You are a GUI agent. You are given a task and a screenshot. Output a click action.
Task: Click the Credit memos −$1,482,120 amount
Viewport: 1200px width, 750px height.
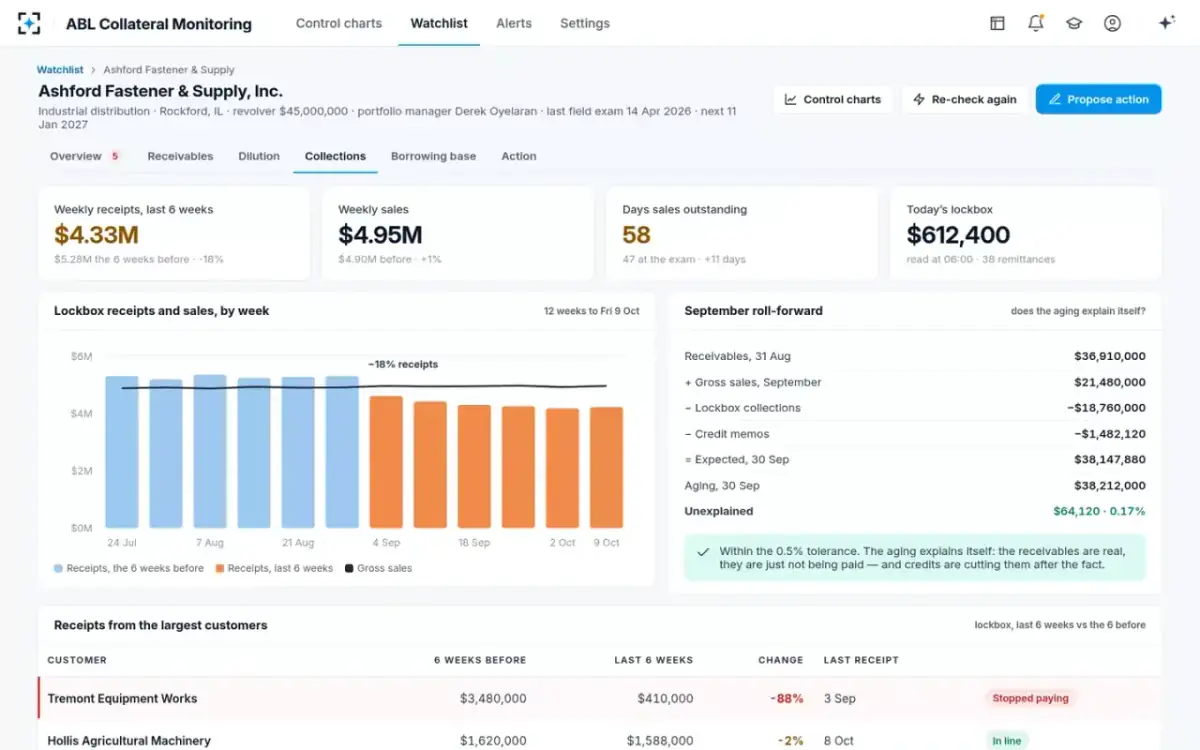1110,434
